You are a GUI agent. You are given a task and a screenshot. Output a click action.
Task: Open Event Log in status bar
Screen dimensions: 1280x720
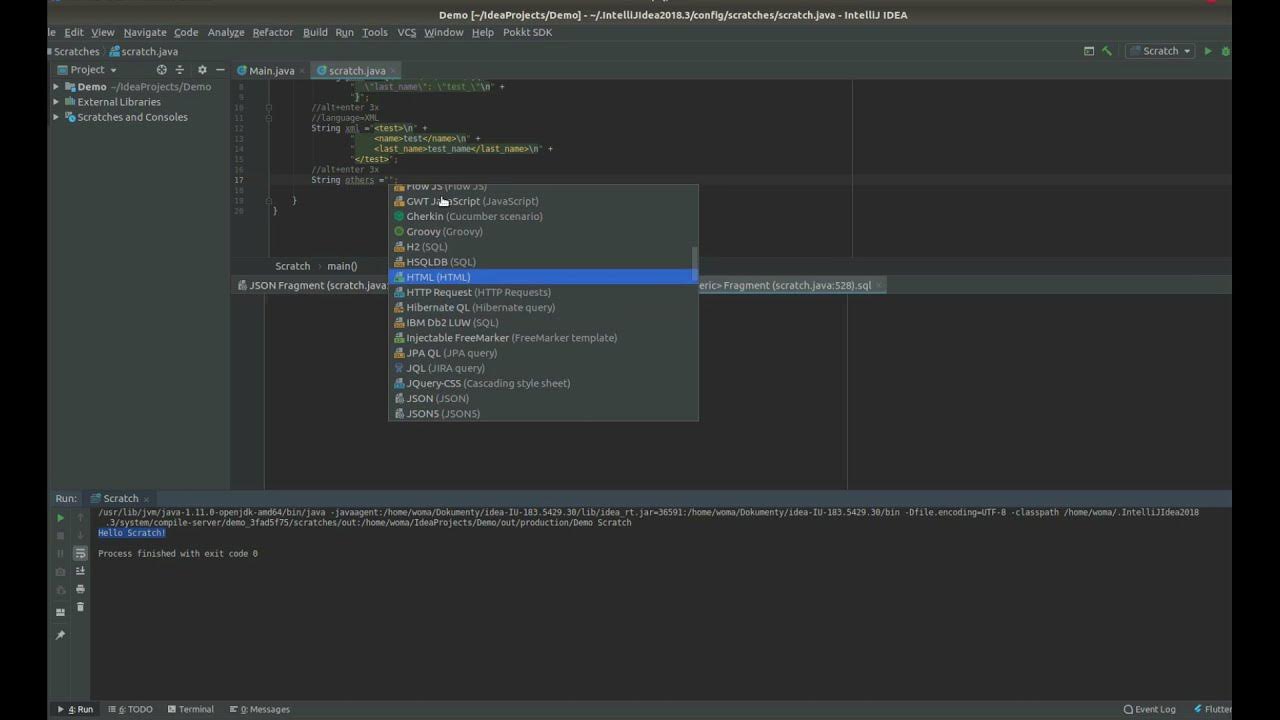pos(1150,709)
